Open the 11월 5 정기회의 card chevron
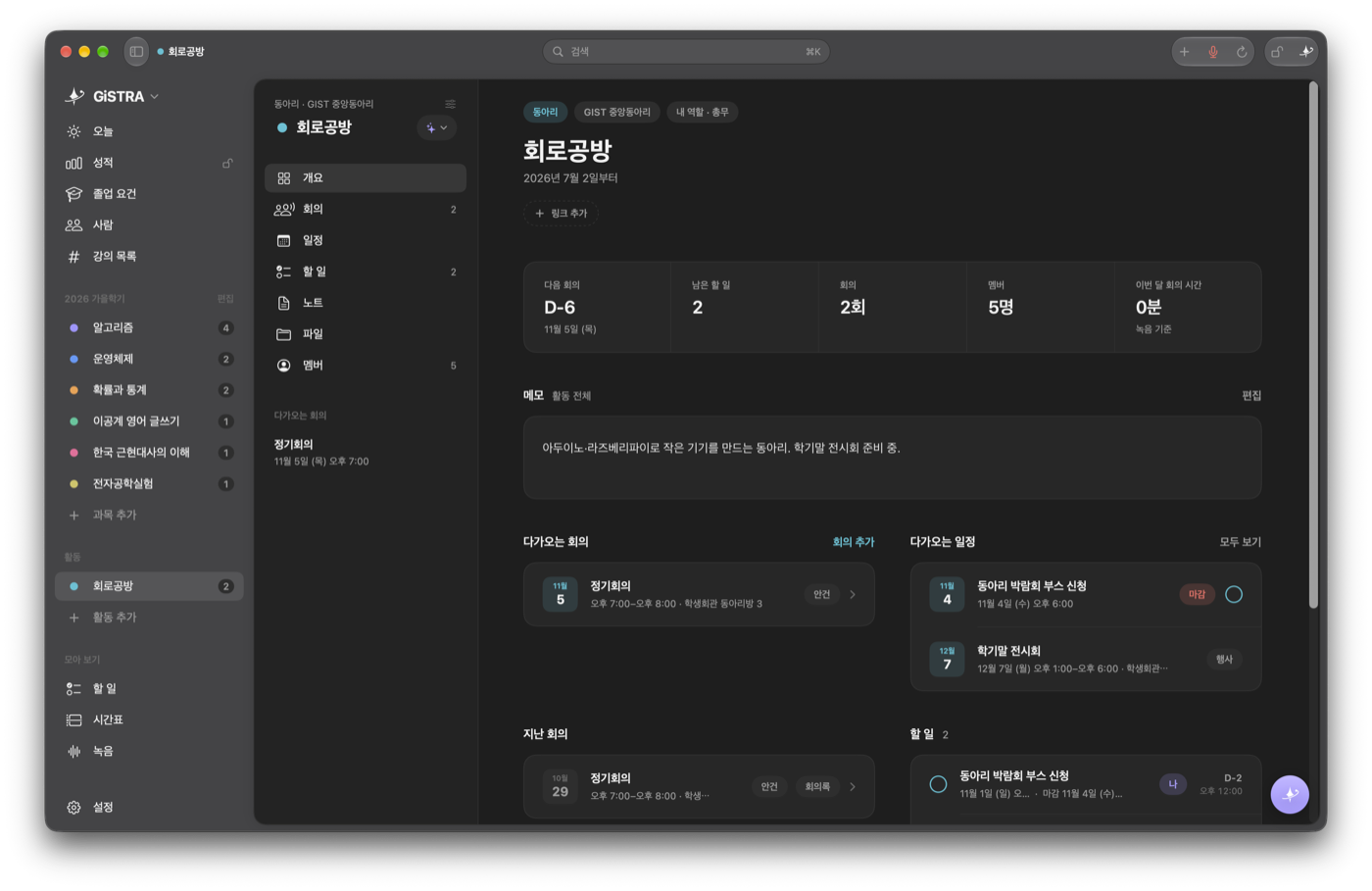The width and height of the screenshot is (1372, 891). click(853, 594)
